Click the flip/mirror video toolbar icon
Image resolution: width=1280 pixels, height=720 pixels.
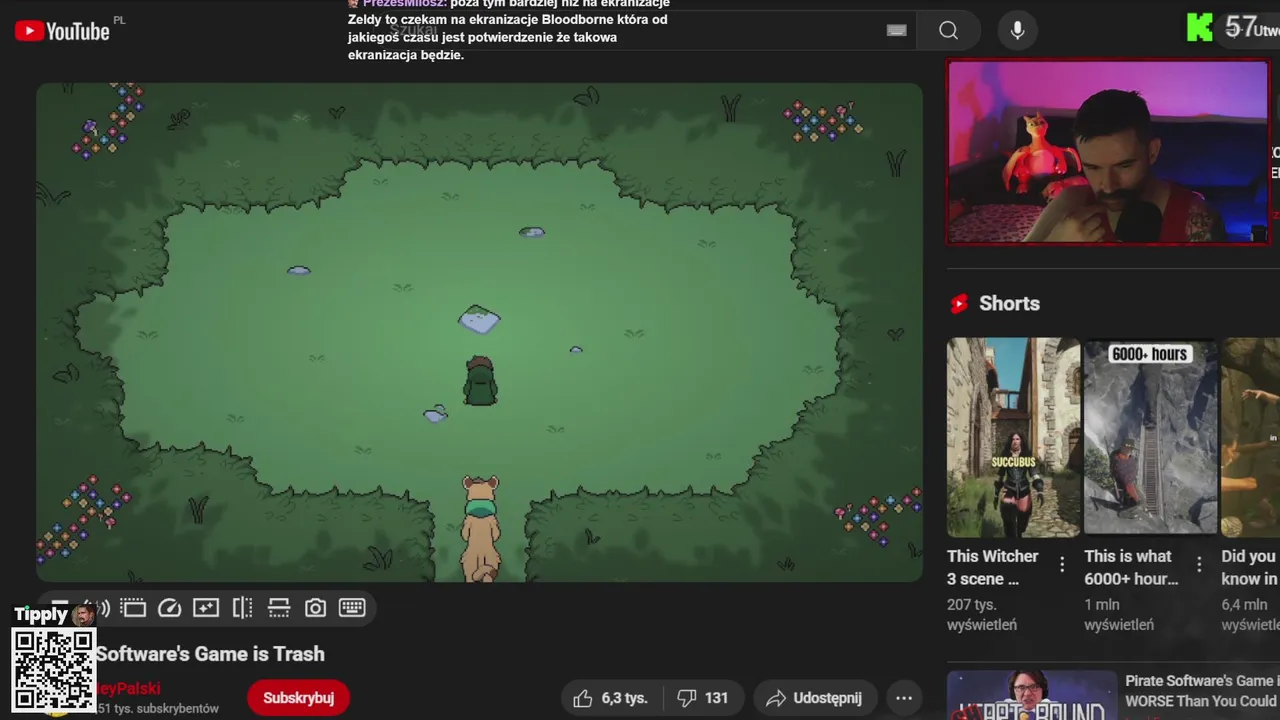click(x=242, y=608)
